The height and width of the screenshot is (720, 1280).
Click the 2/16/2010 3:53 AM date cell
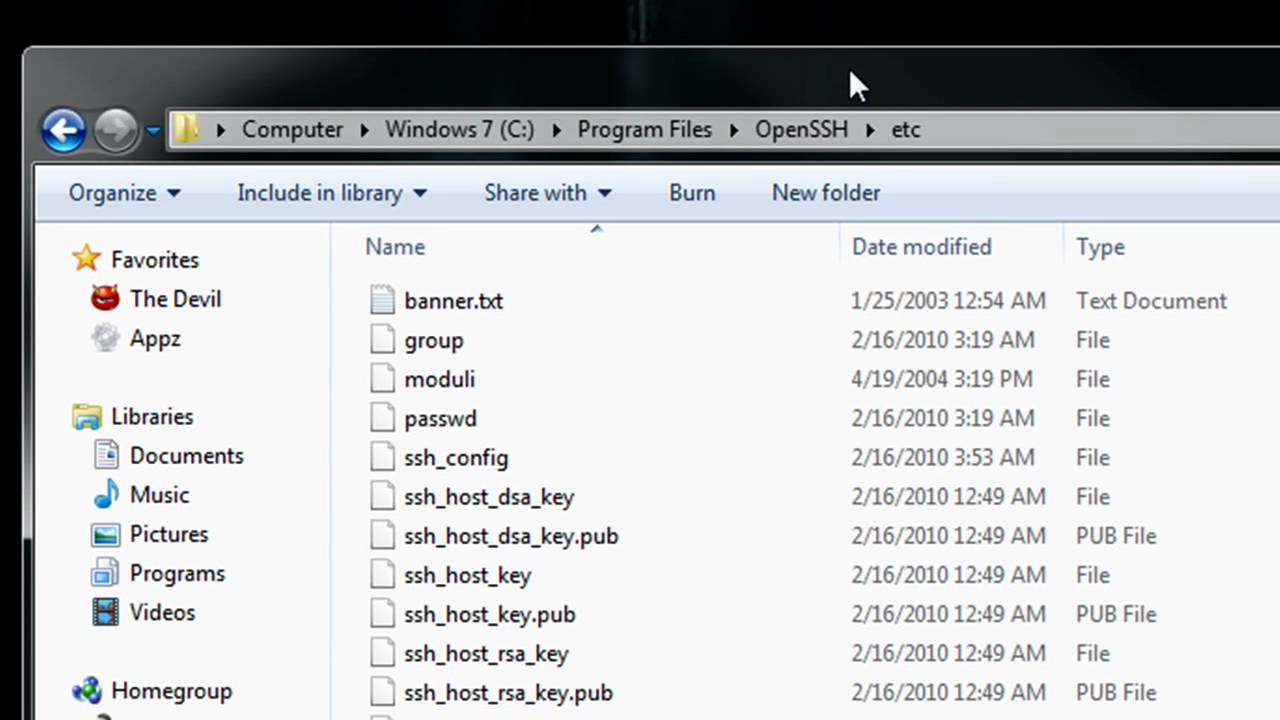(942, 457)
